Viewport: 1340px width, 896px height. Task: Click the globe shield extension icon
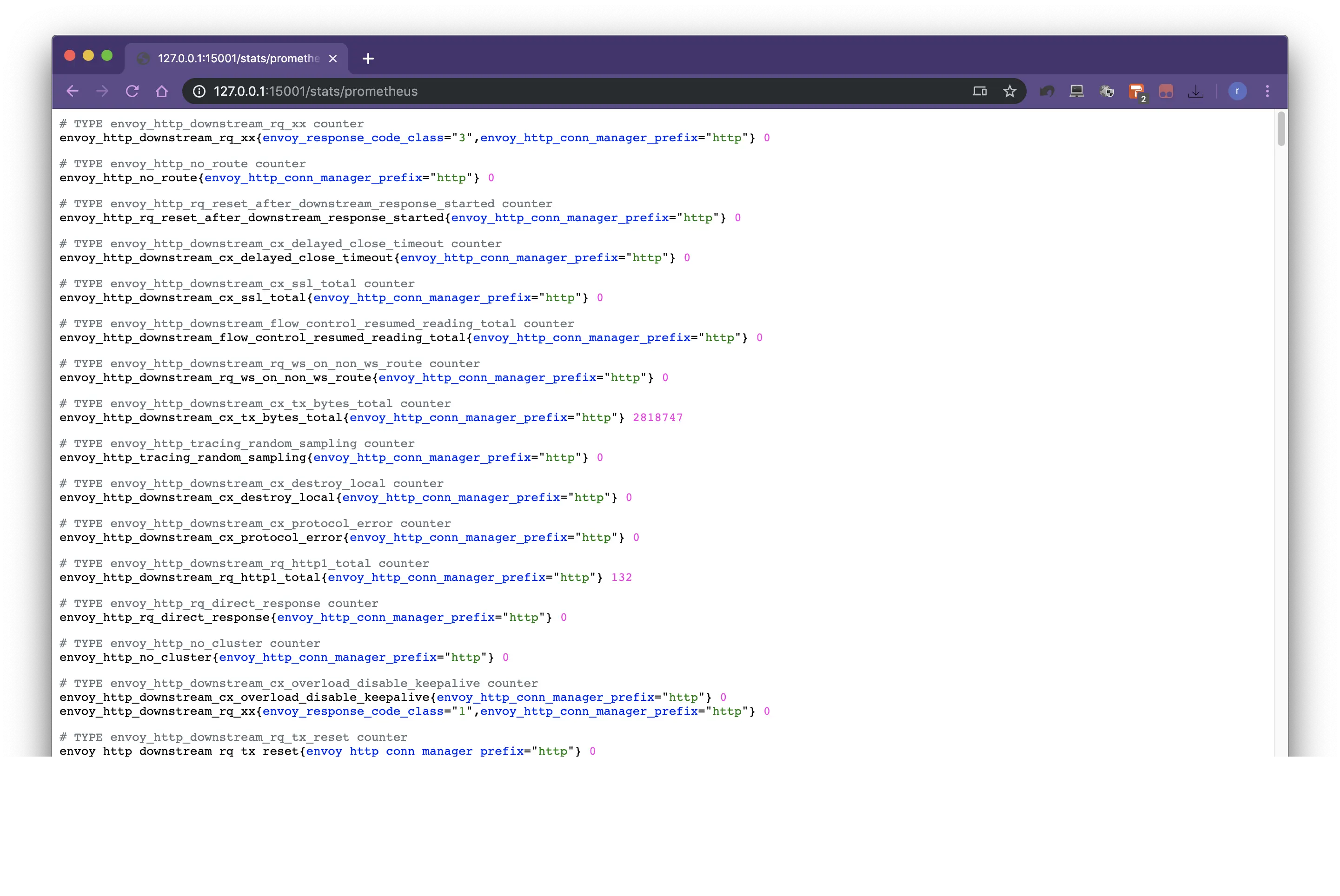click(1106, 92)
